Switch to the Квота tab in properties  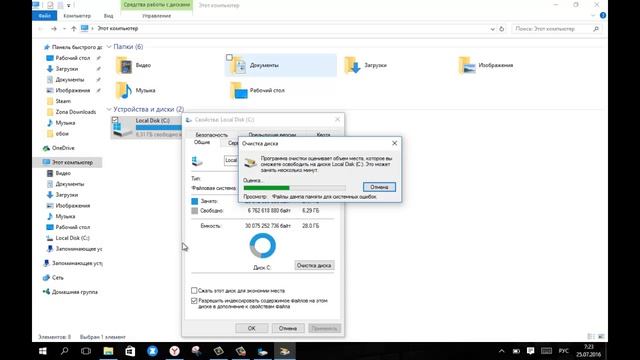(324, 135)
